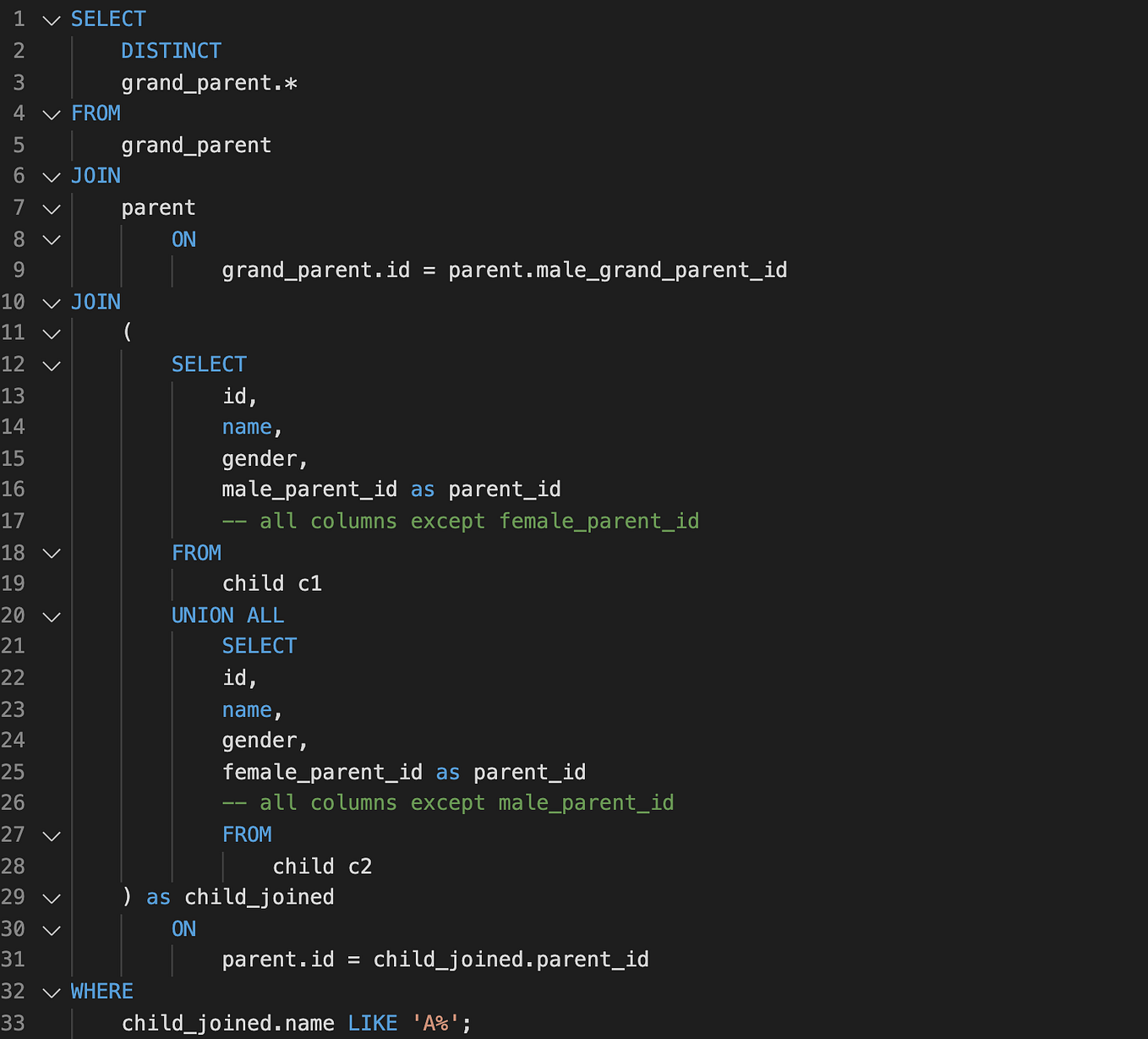
Task: Collapse the UNION ALL fold on line 20
Action: 51,616
